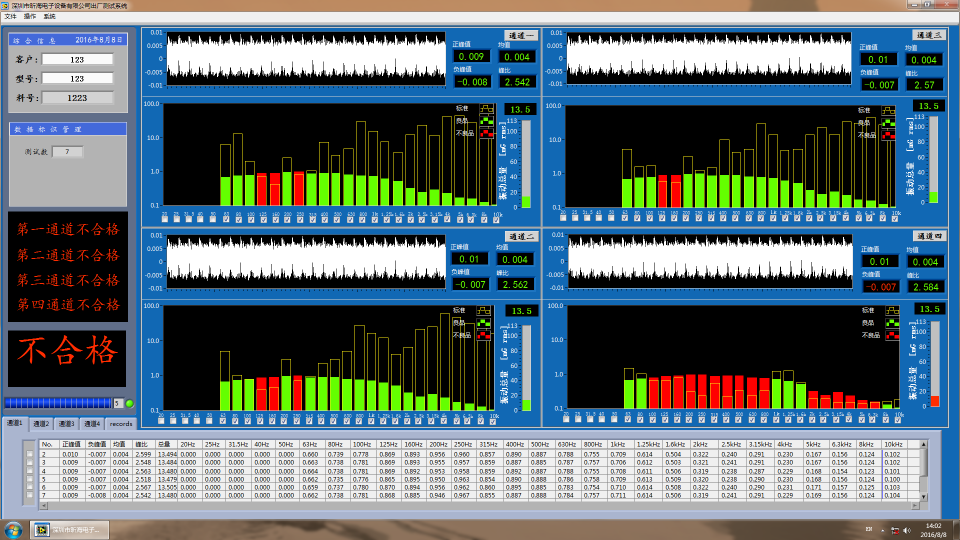960x540 pixels.
Task: Open the 文件 menu
Action: 10,17
